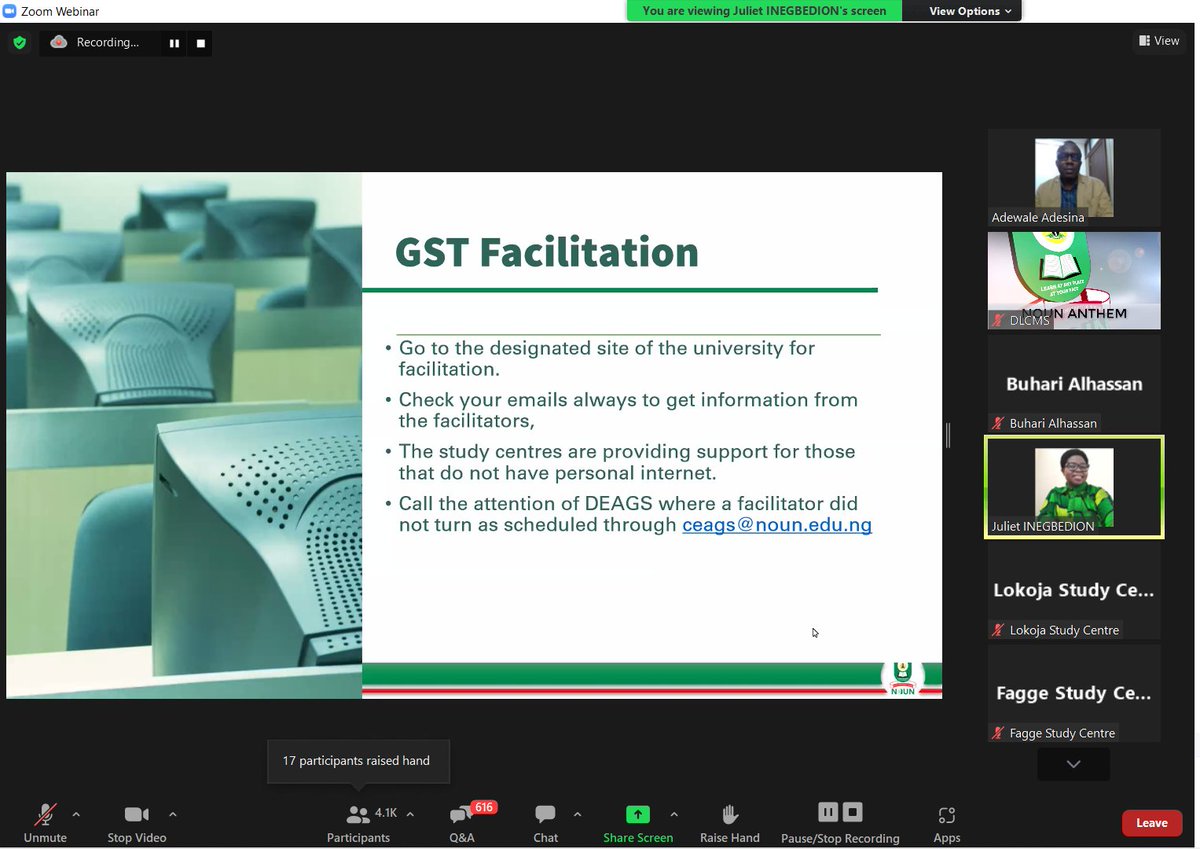Select Adewale Adesina's video thumbnail
This screenshot has width=1200, height=849.
pyautogui.click(x=1074, y=177)
